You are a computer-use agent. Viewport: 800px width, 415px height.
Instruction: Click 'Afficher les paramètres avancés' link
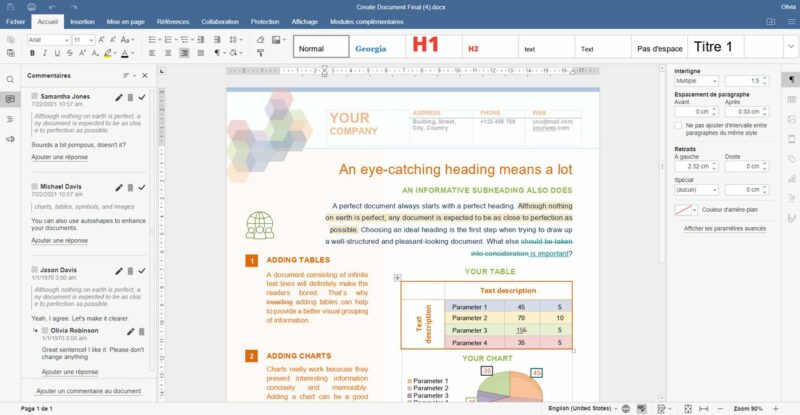point(725,229)
